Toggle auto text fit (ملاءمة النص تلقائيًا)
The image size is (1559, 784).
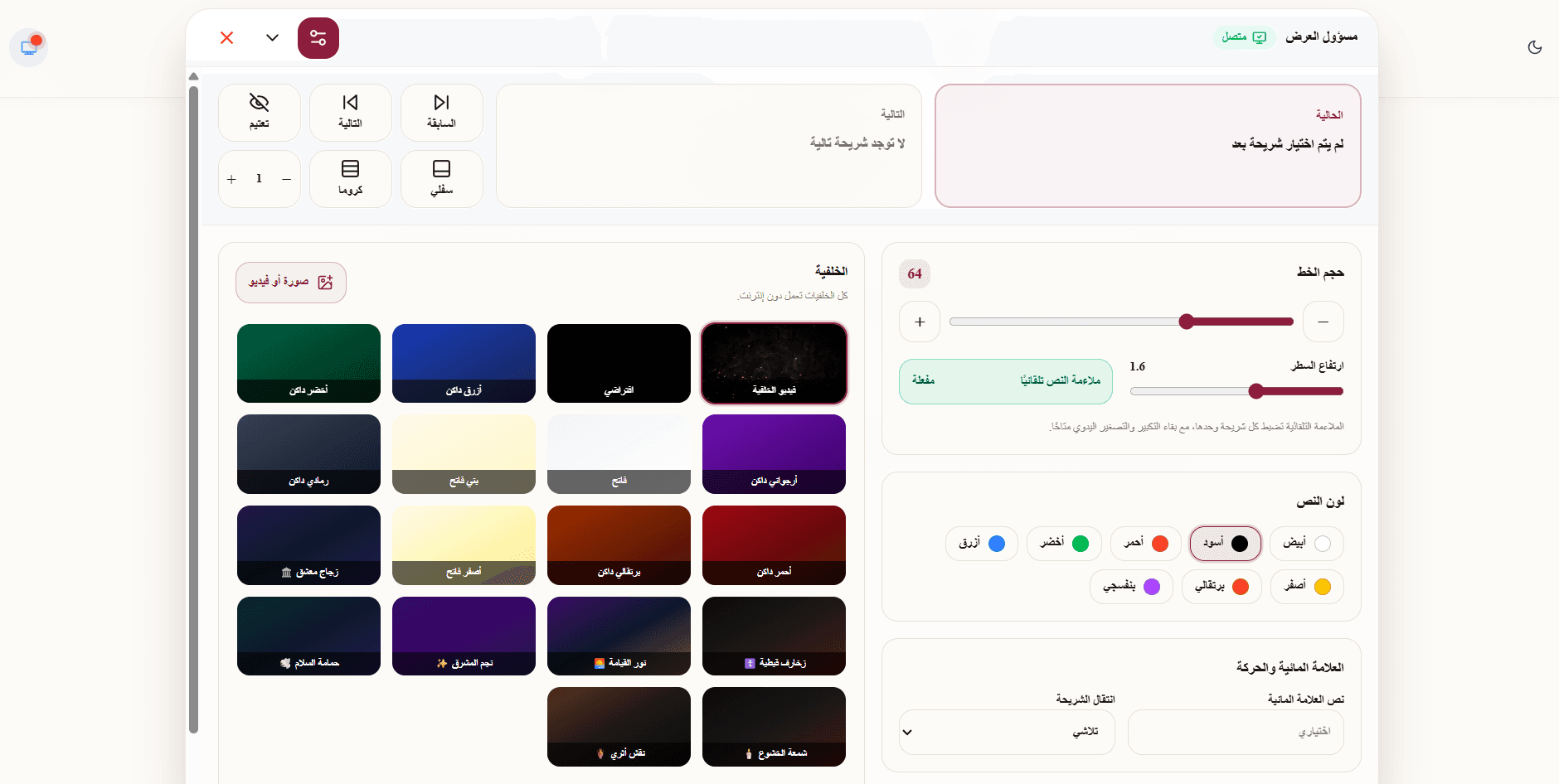[1006, 381]
